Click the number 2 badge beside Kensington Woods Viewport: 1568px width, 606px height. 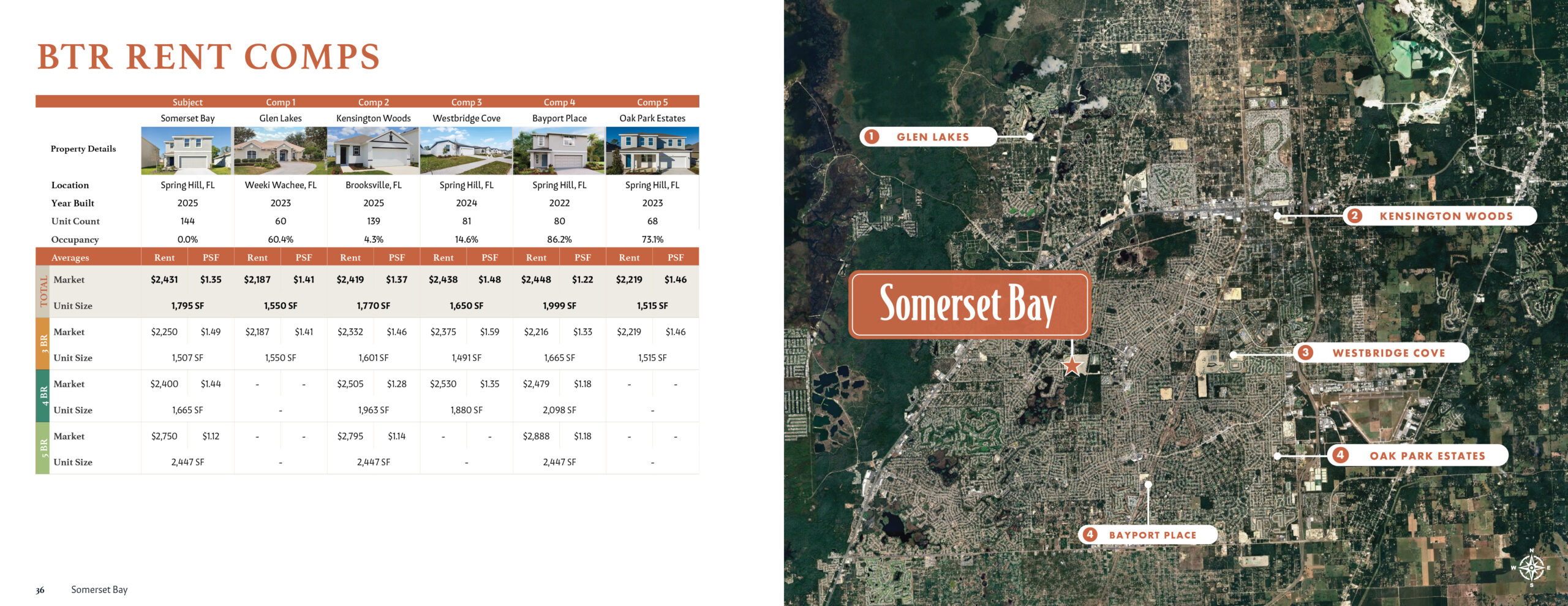pyautogui.click(x=1354, y=216)
